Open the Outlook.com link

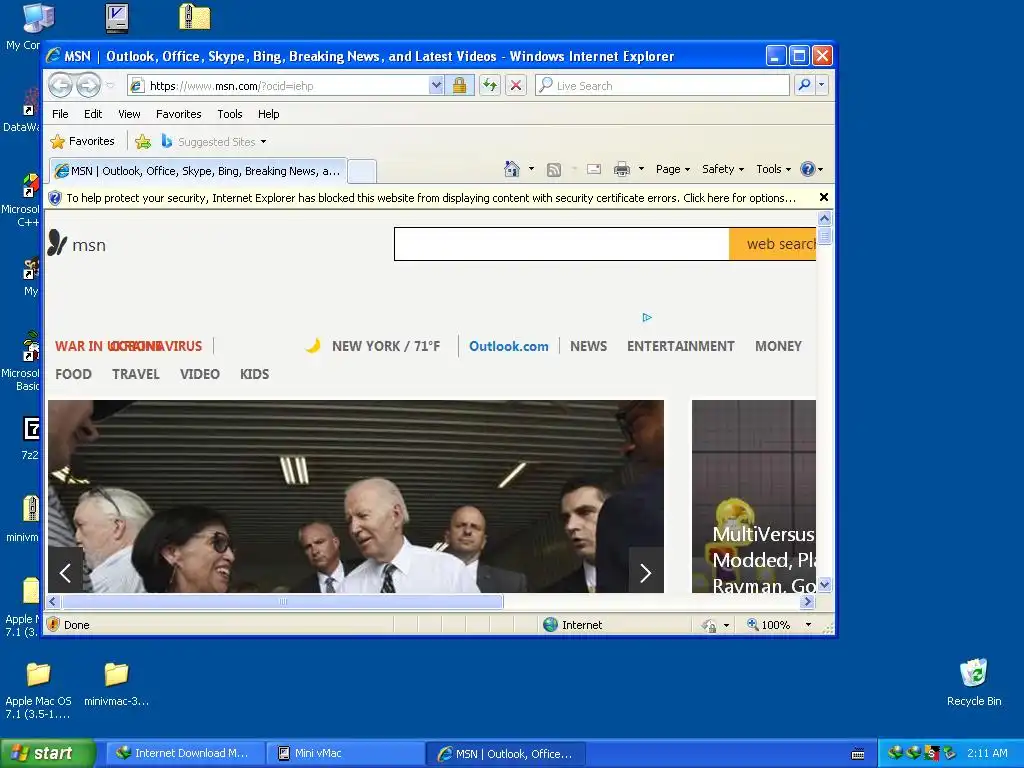[x=509, y=346]
